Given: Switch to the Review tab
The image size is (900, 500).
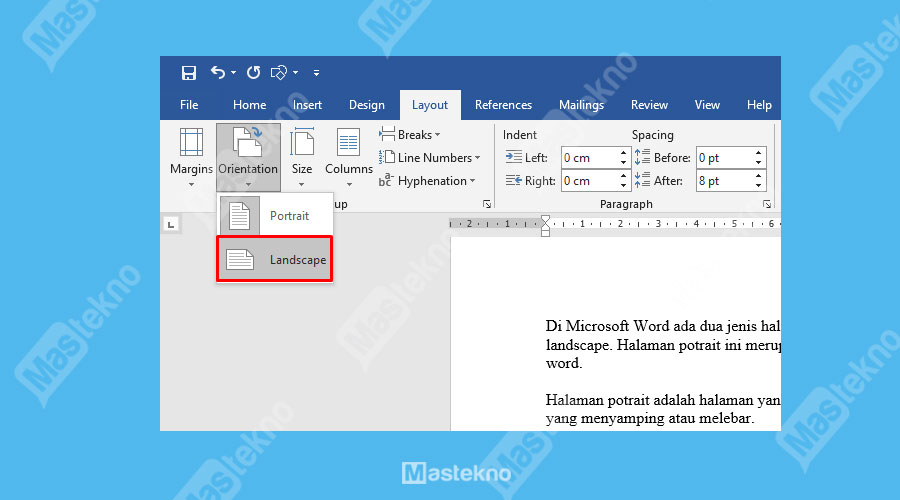Looking at the screenshot, I should (x=649, y=105).
